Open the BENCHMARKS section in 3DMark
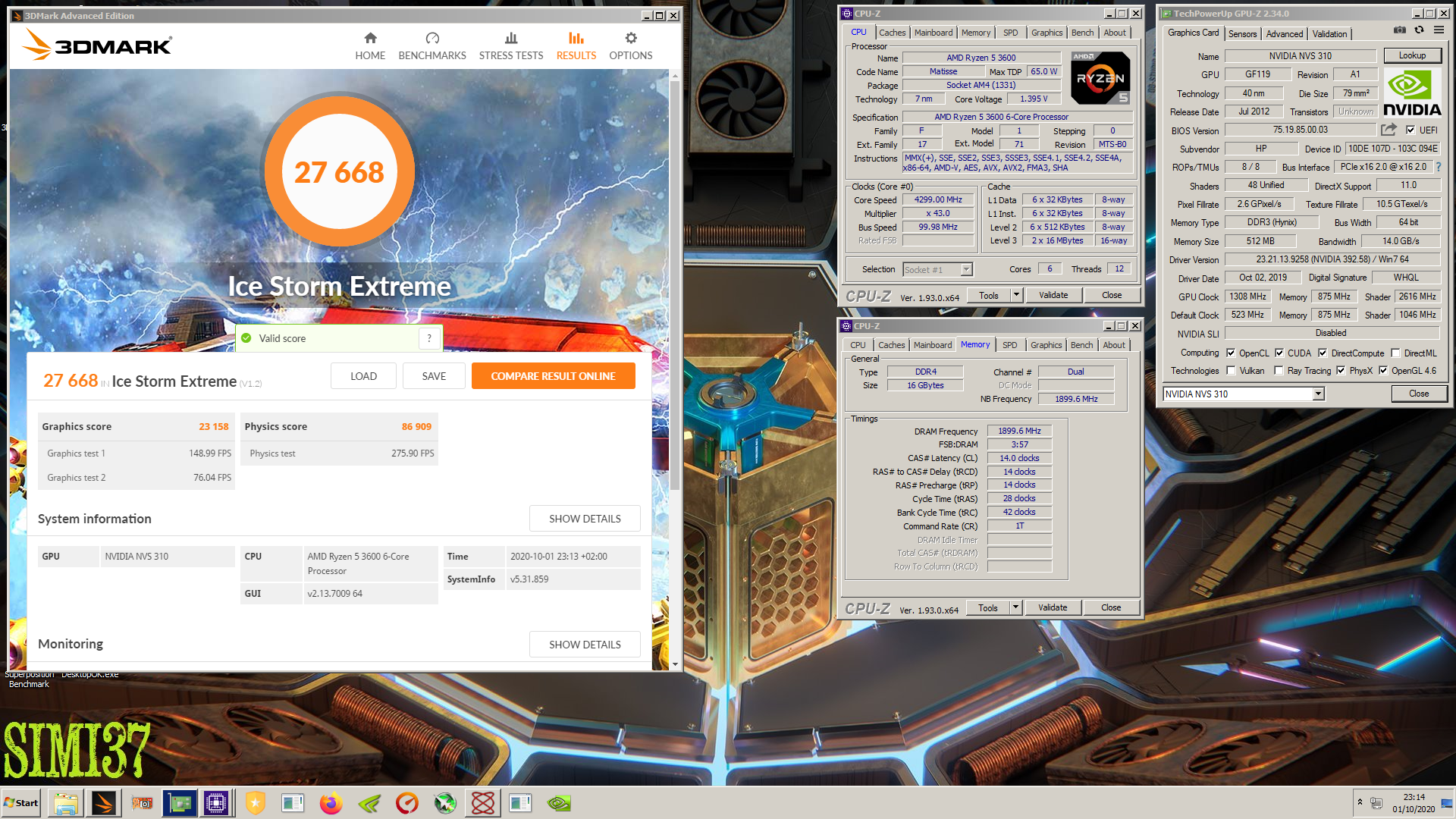Screen dimensions: 1456x819 [x=432, y=46]
